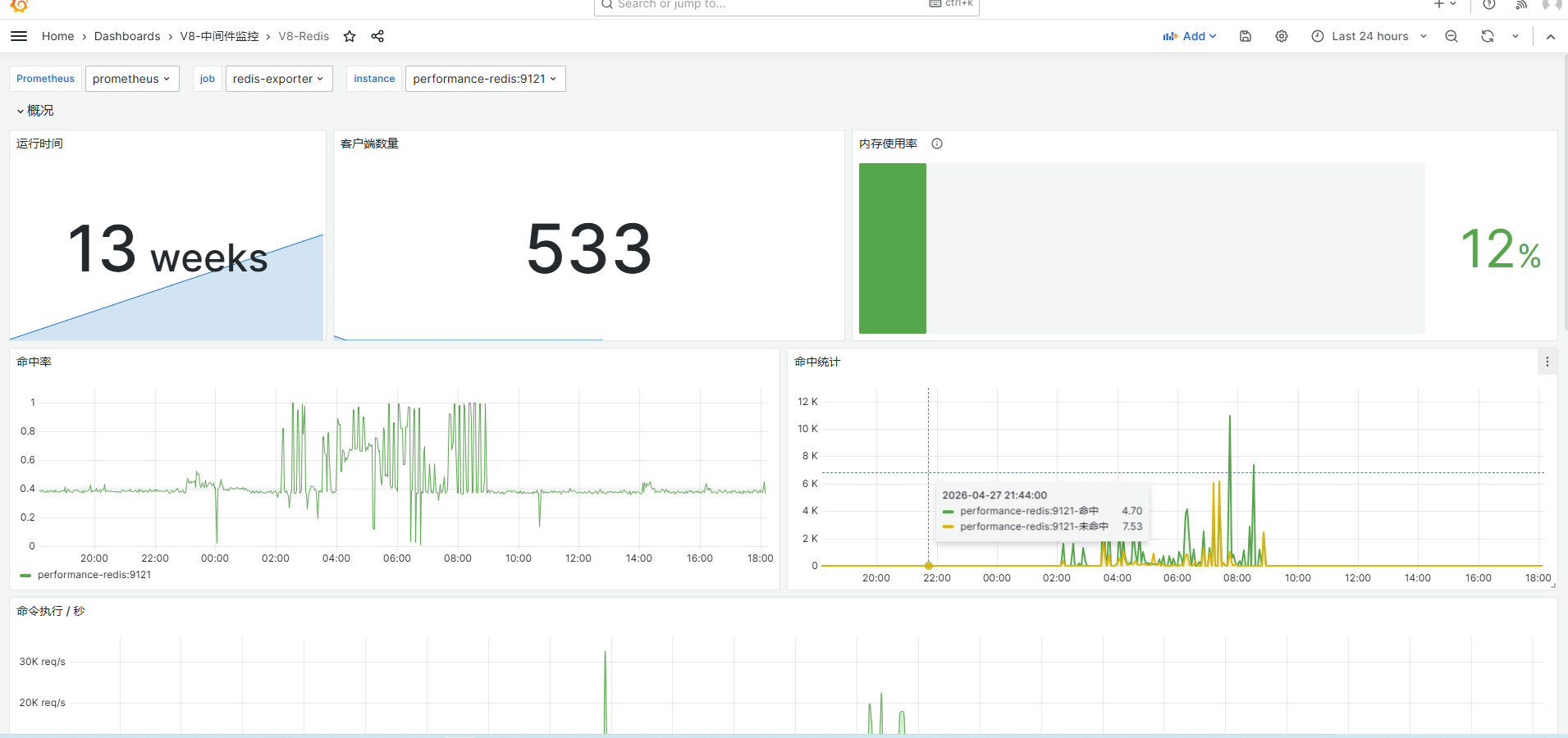Screen dimensions: 1568x738
Task: Click the Add button
Action: pyautogui.click(x=1190, y=36)
